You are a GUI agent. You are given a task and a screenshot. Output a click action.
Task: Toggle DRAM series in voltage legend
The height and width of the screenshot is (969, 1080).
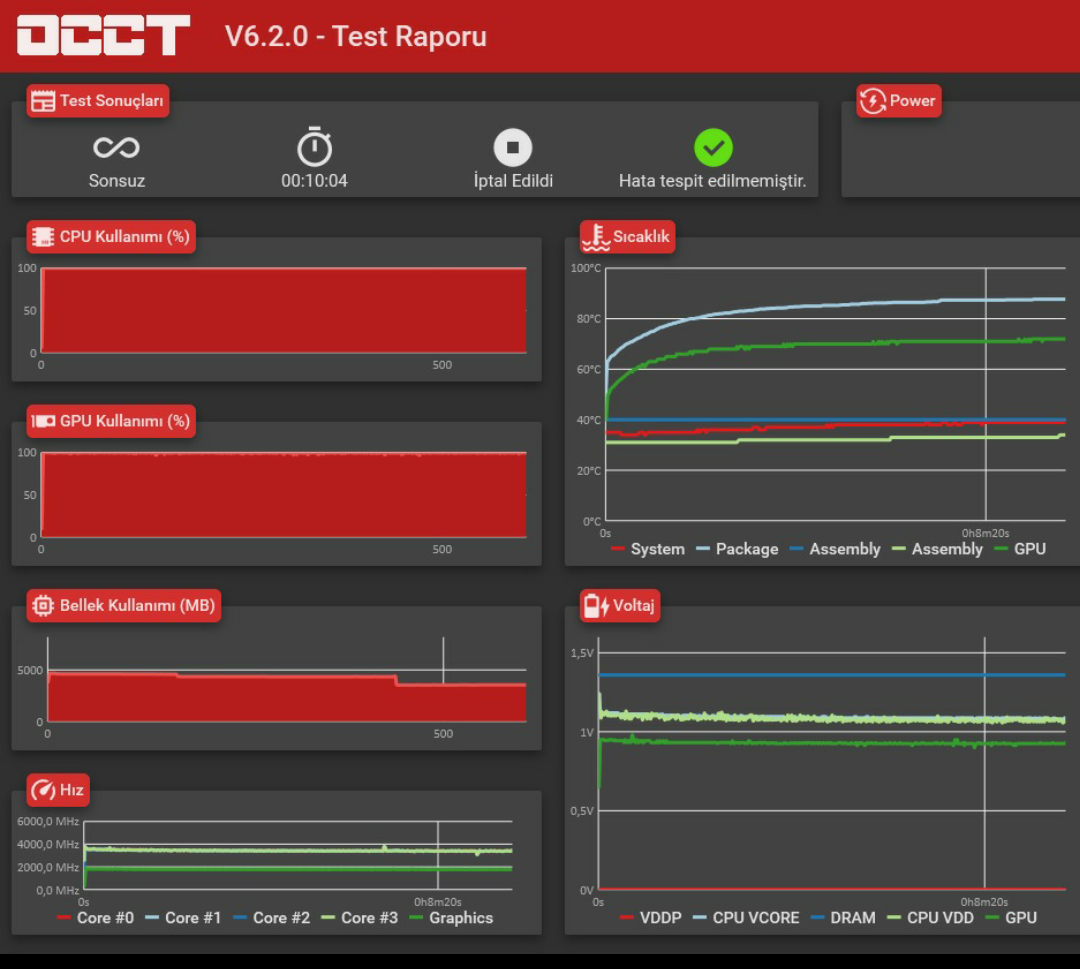pos(843,917)
